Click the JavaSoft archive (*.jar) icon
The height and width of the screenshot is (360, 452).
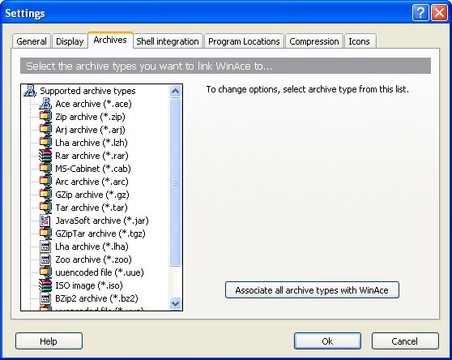pyautogui.click(x=45, y=221)
